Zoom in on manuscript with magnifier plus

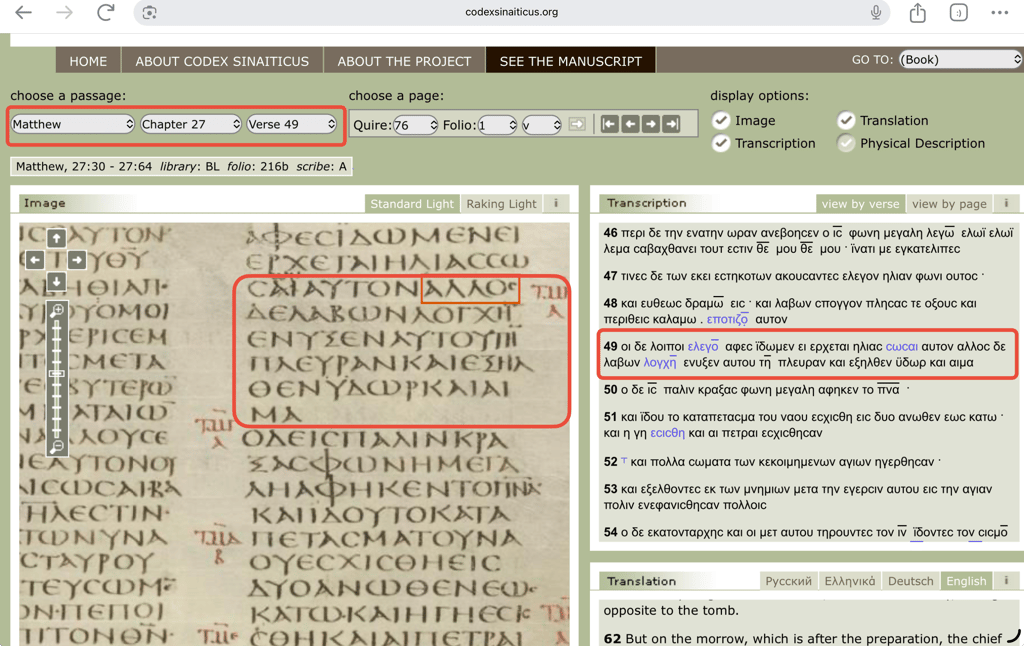pyautogui.click(x=57, y=310)
